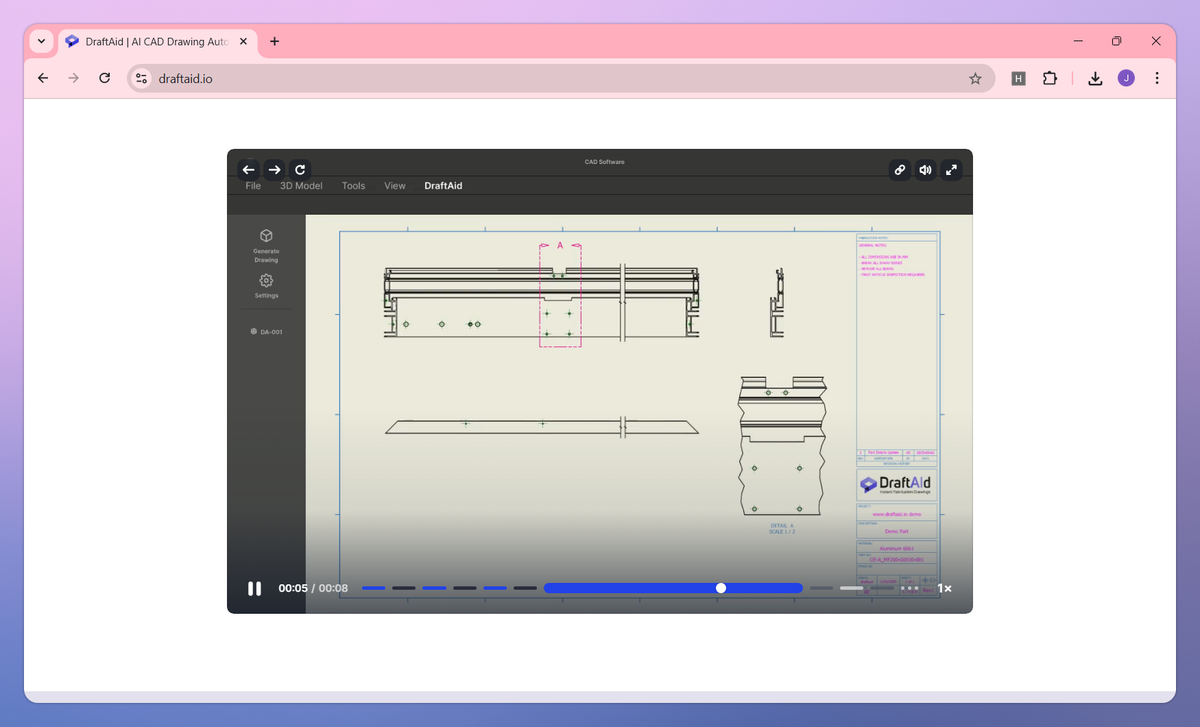The height and width of the screenshot is (727, 1200).
Task: Expand the video to fullscreen
Action: (950, 170)
